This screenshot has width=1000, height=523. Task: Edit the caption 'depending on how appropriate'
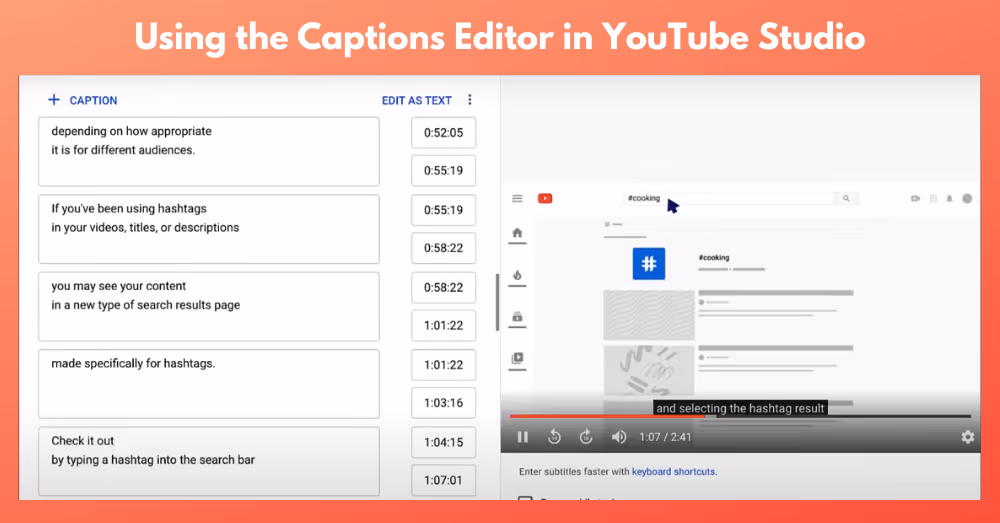tap(209, 151)
